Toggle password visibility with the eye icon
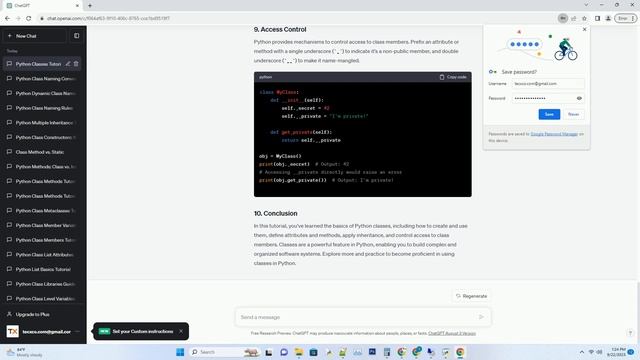 pos(579,98)
